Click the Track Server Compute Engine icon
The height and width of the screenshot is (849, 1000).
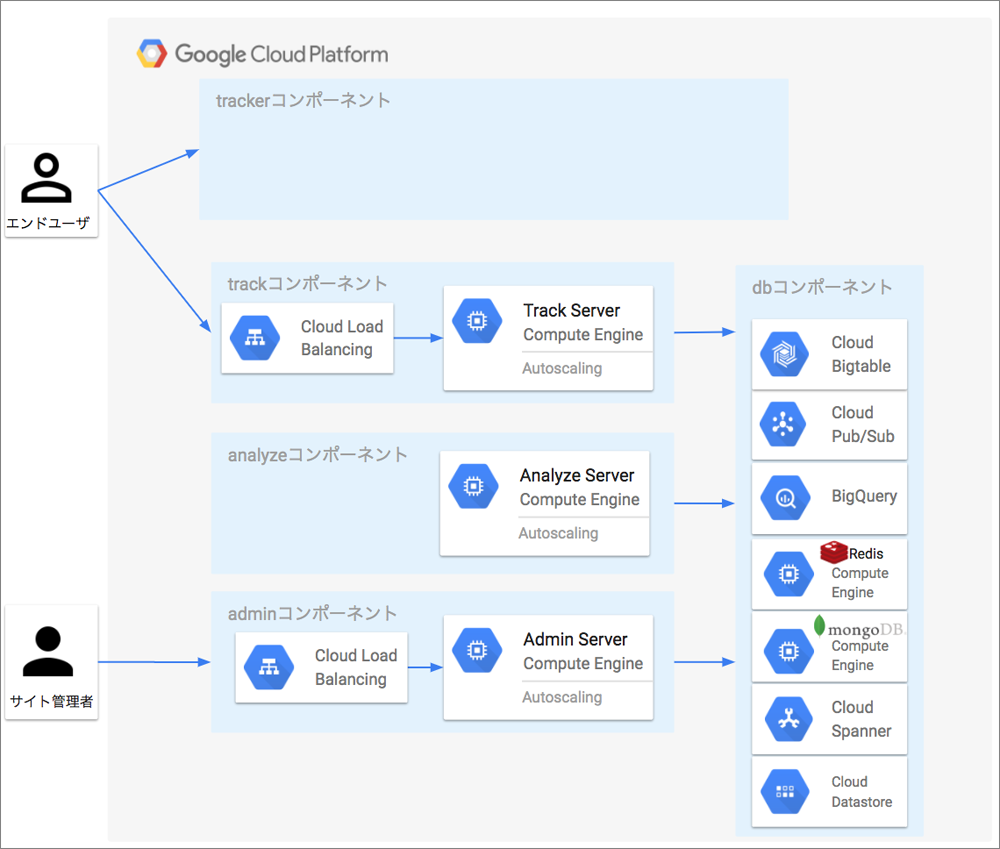coord(477,321)
